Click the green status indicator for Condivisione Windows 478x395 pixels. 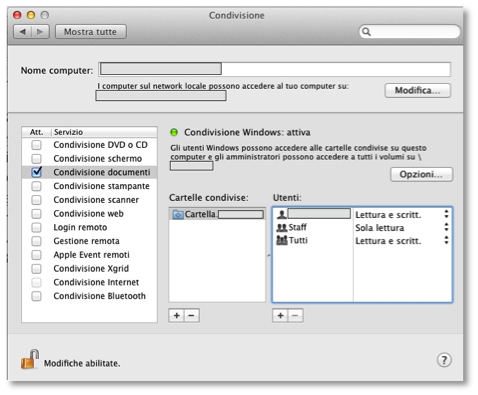coord(174,132)
